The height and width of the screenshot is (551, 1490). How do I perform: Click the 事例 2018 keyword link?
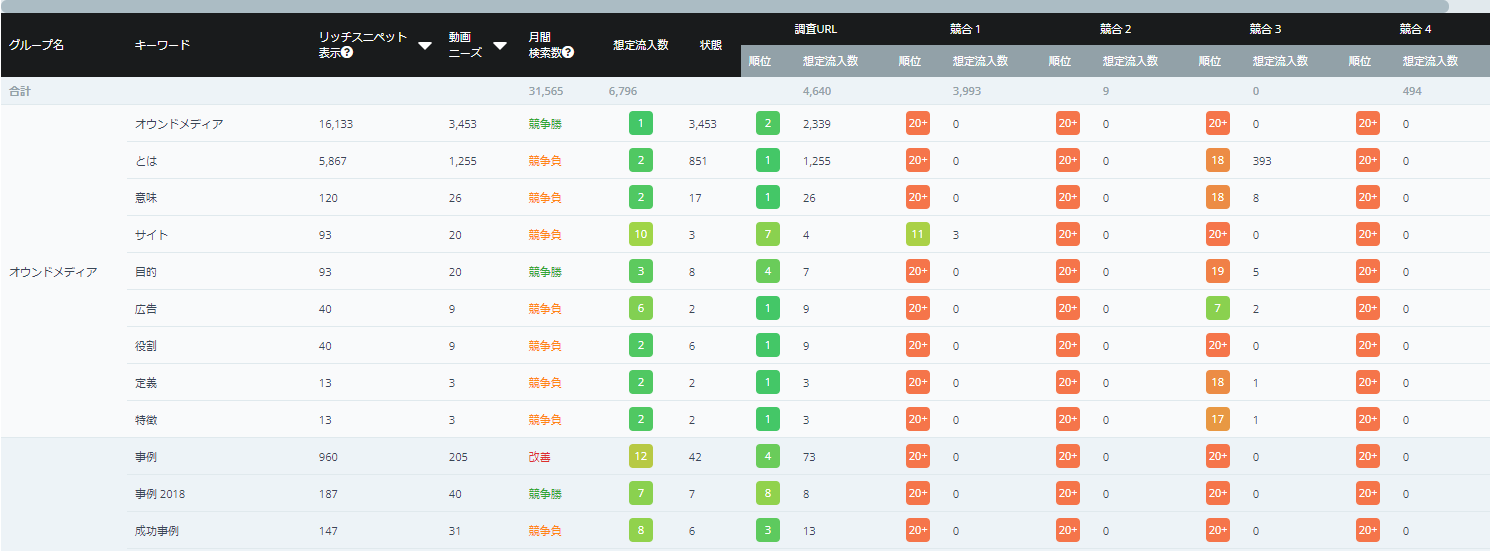coord(161,494)
